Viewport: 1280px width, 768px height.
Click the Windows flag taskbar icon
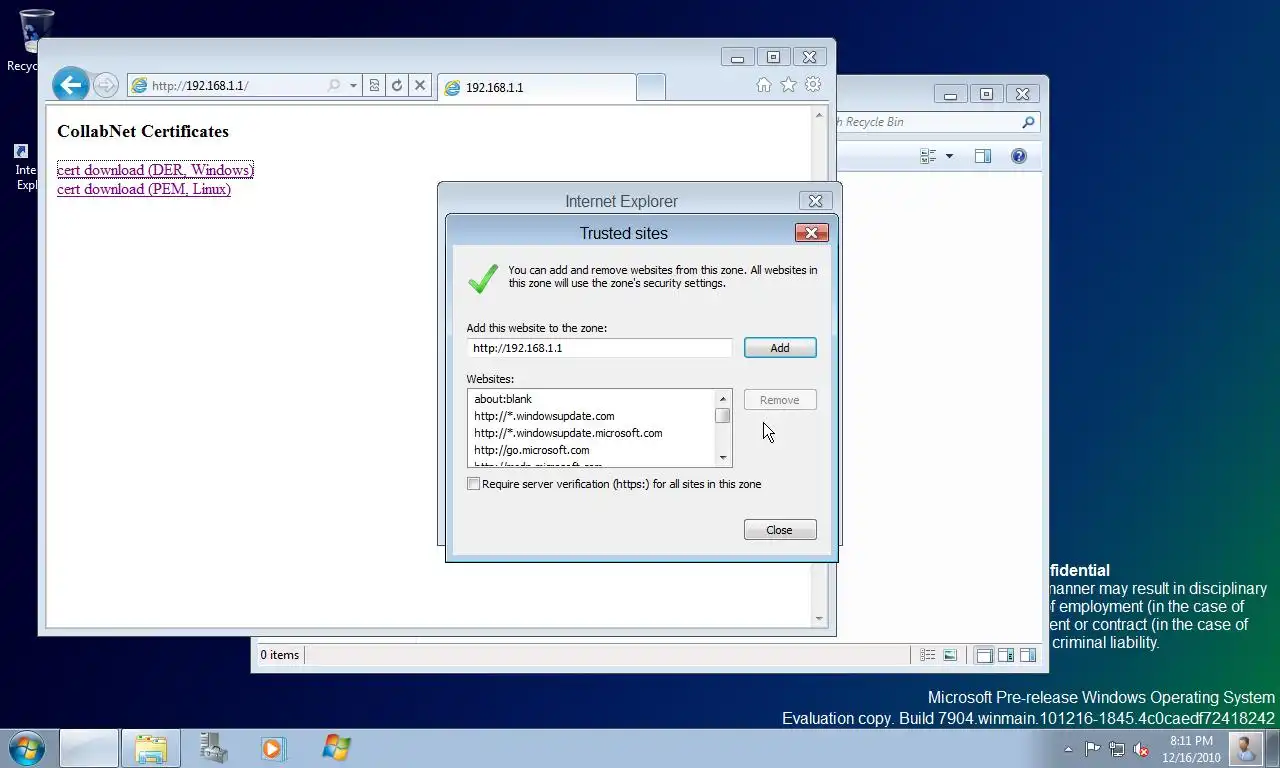[x=336, y=748]
